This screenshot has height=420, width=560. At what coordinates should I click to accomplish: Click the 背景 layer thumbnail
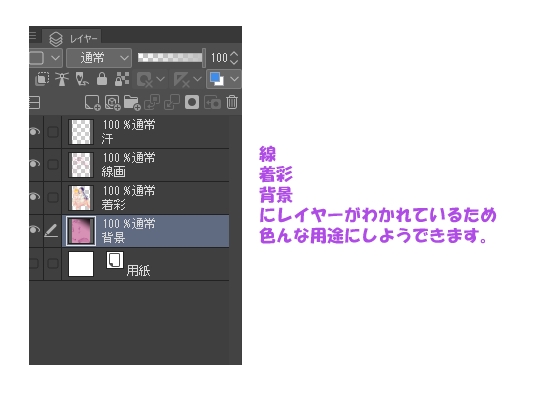[81, 231]
